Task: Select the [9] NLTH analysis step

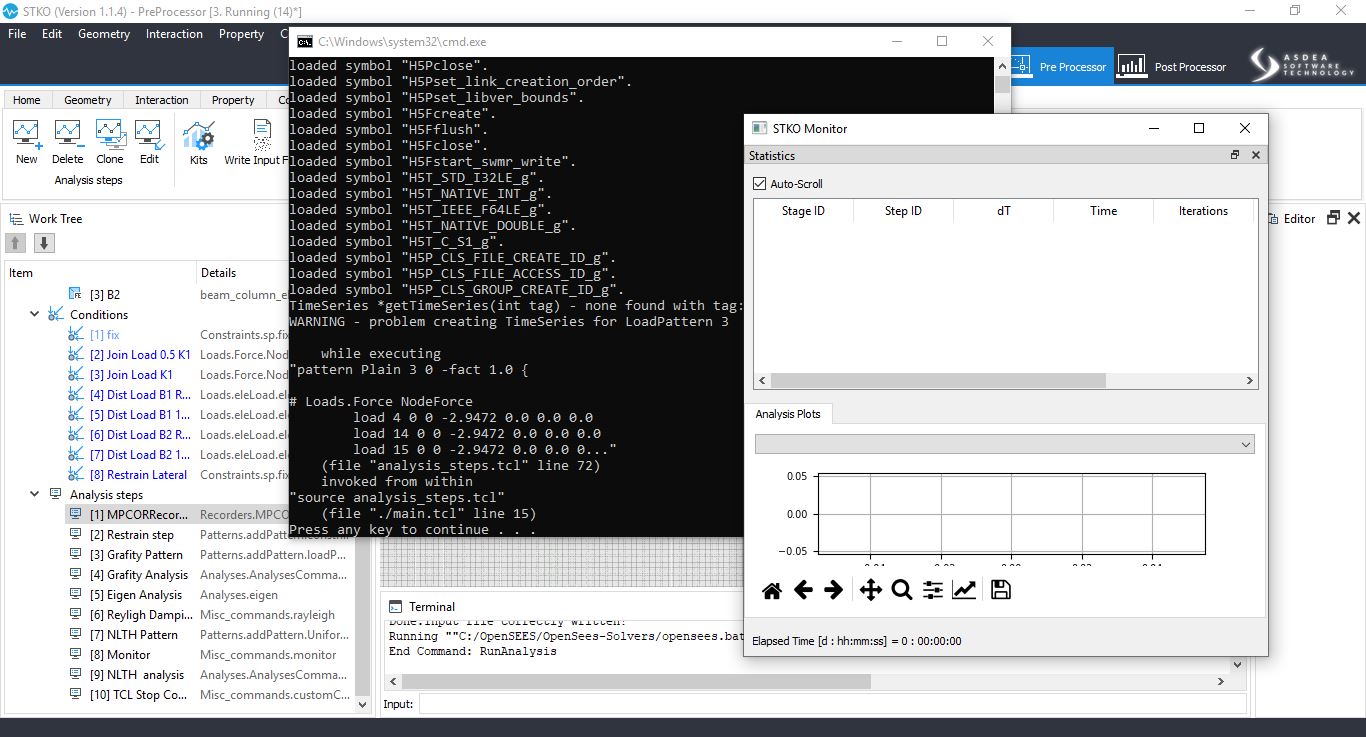Action: (137, 675)
